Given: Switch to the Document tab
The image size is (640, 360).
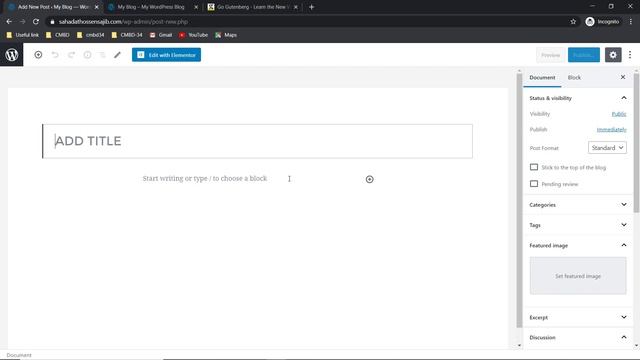Looking at the screenshot, I should [542, 78].
